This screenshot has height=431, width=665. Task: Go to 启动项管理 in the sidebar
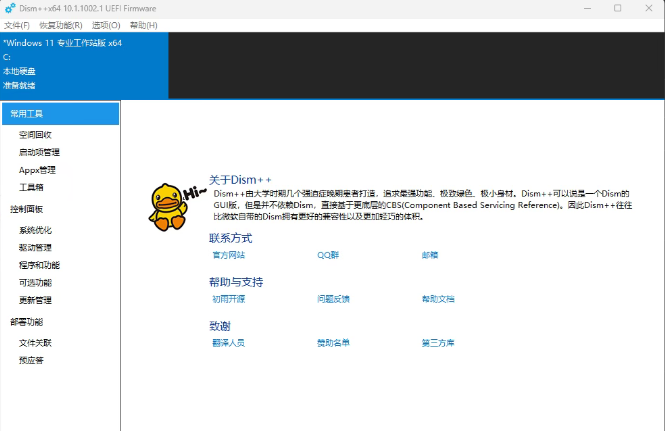tap(39, 152)
